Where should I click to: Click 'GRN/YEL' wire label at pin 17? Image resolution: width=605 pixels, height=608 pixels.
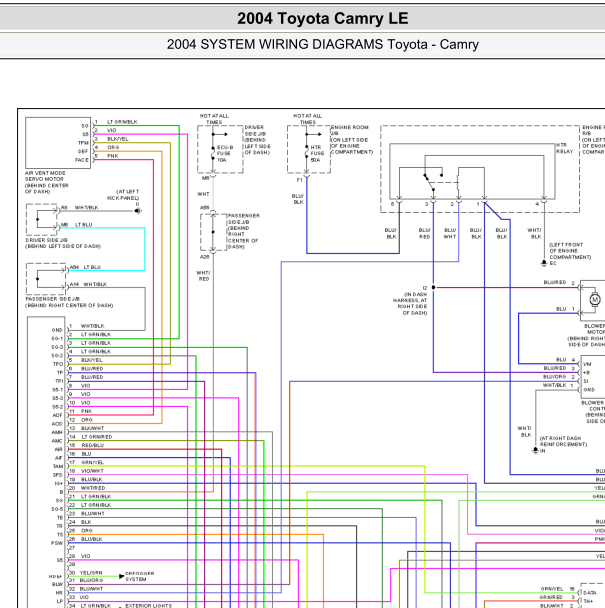[x=92, y=463]
